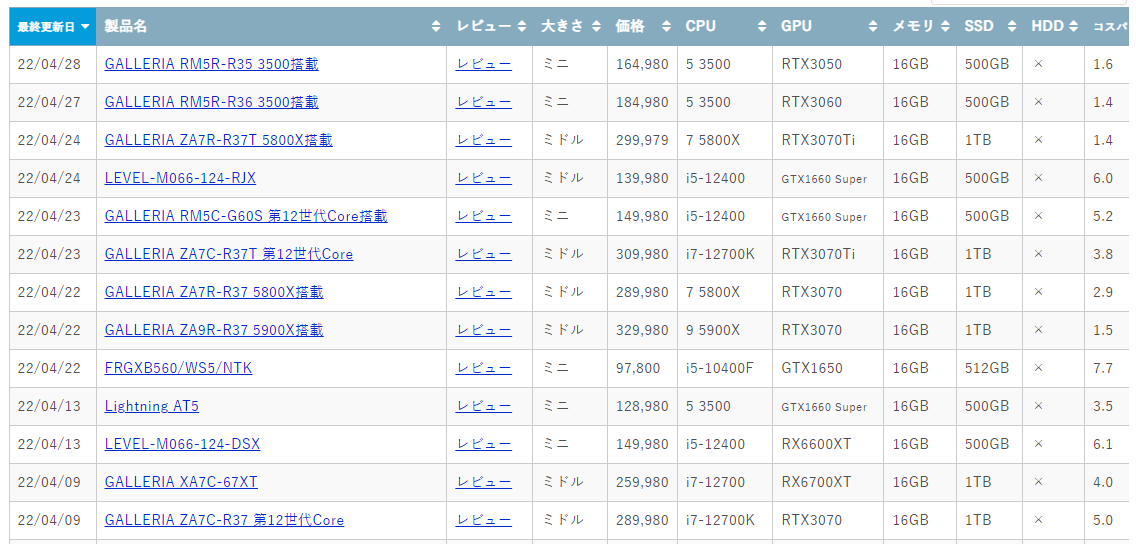
Task: Select price cell 164,980
Action: pyautogui.click(x=642, y=64)
